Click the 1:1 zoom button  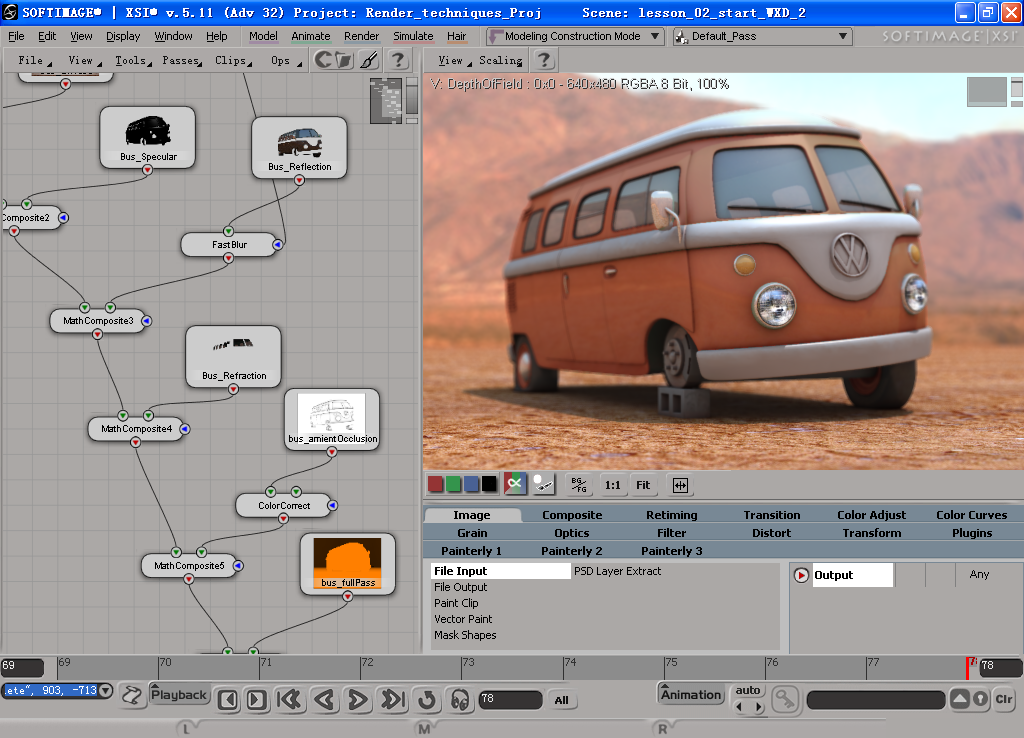pos(613,485)
